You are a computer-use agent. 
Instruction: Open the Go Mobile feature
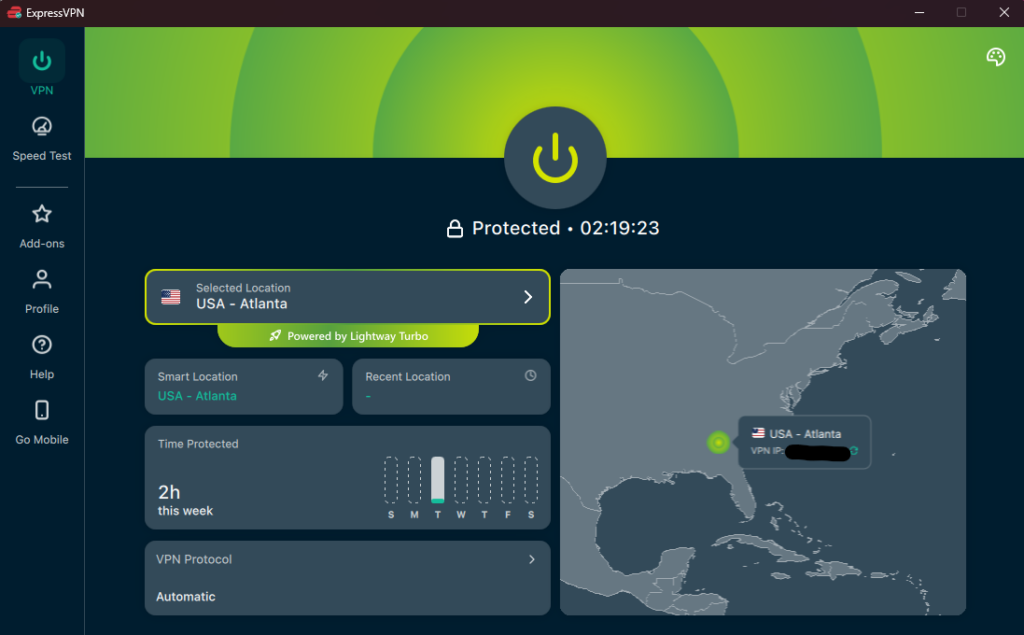point(41,410)
